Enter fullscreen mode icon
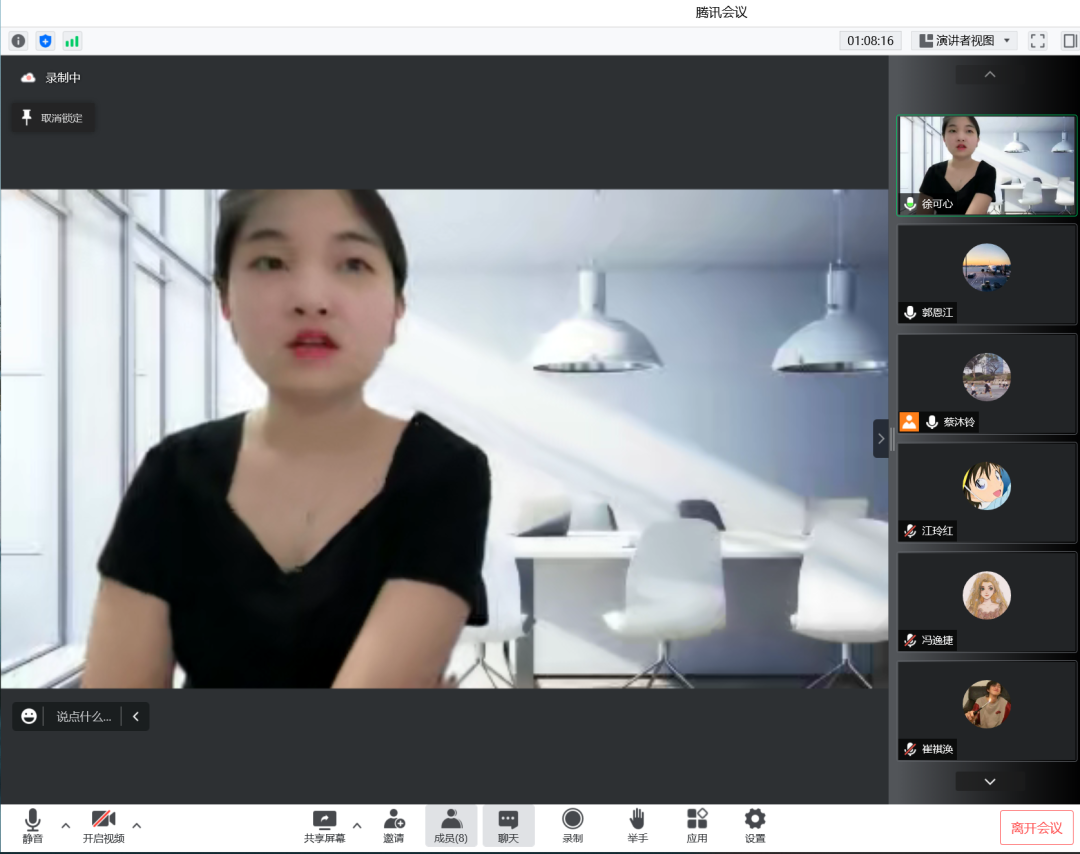 1037,41
